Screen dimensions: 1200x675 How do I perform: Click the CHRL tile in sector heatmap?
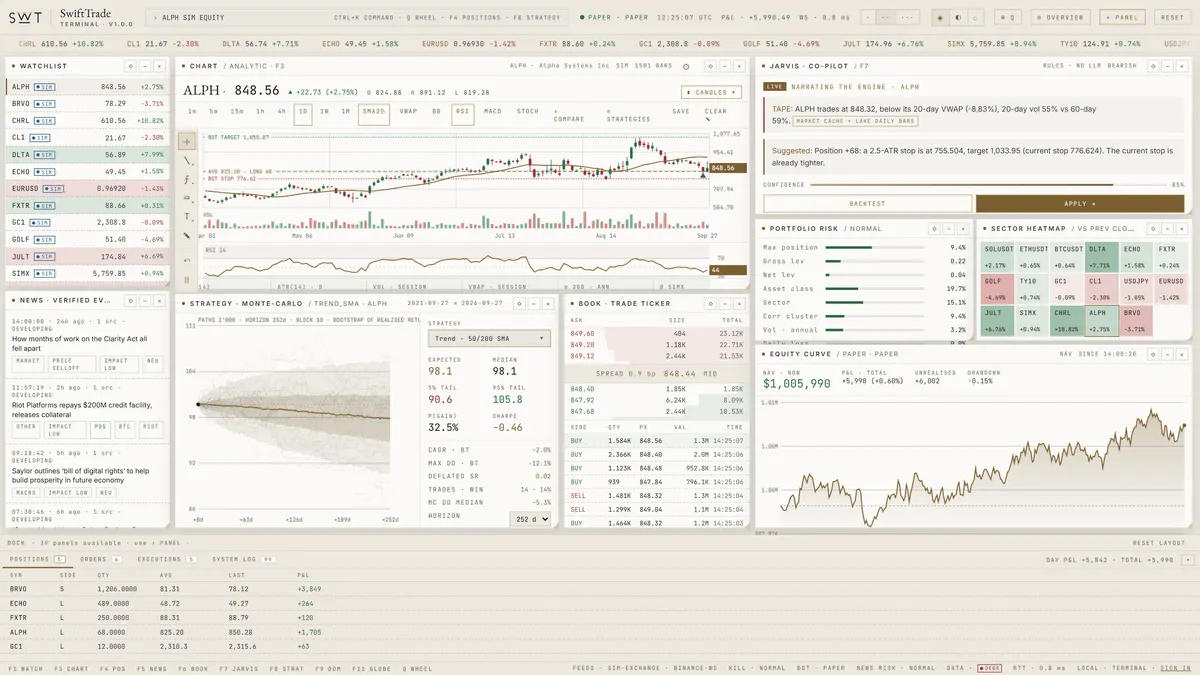(x=1067, y=319)
